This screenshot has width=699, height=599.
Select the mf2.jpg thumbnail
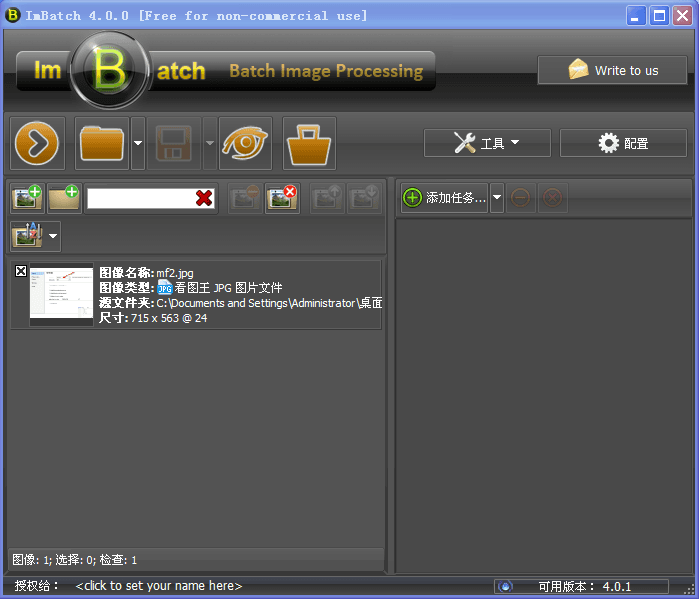pos(61,294)
